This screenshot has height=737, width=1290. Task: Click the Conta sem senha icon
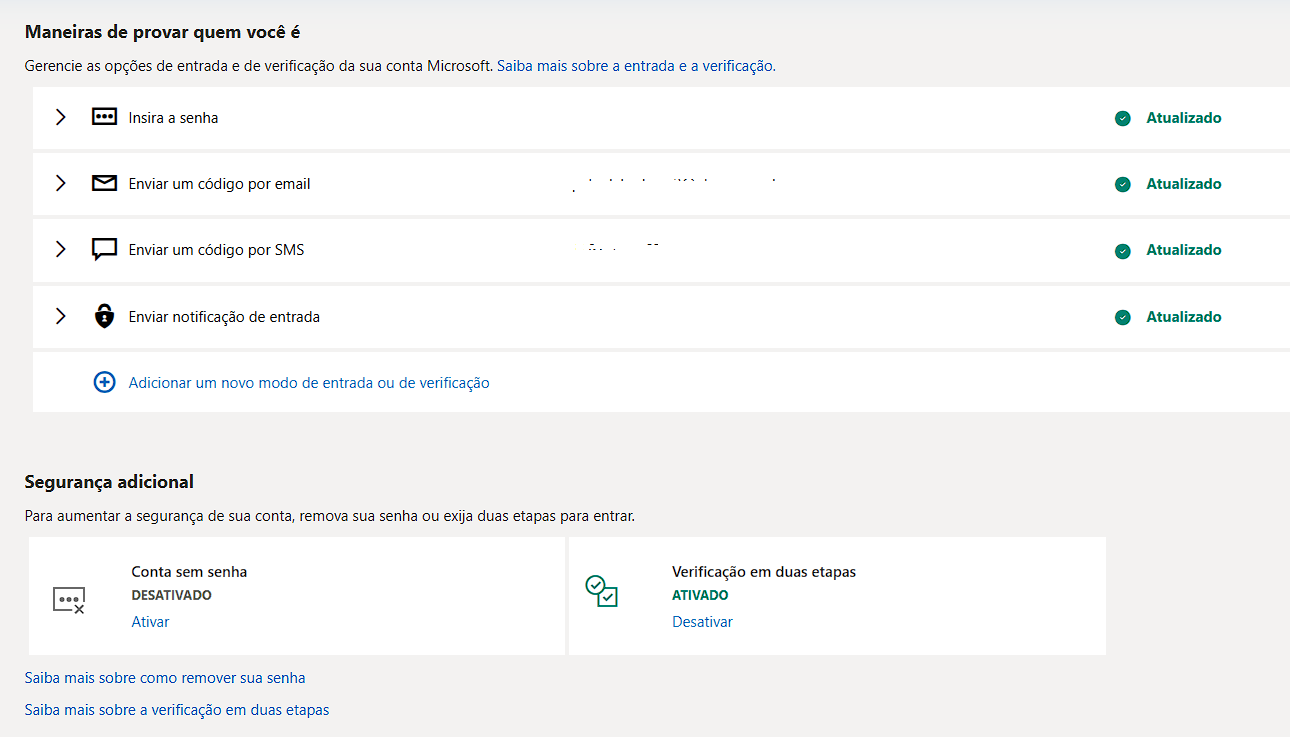tap(69, 599)
